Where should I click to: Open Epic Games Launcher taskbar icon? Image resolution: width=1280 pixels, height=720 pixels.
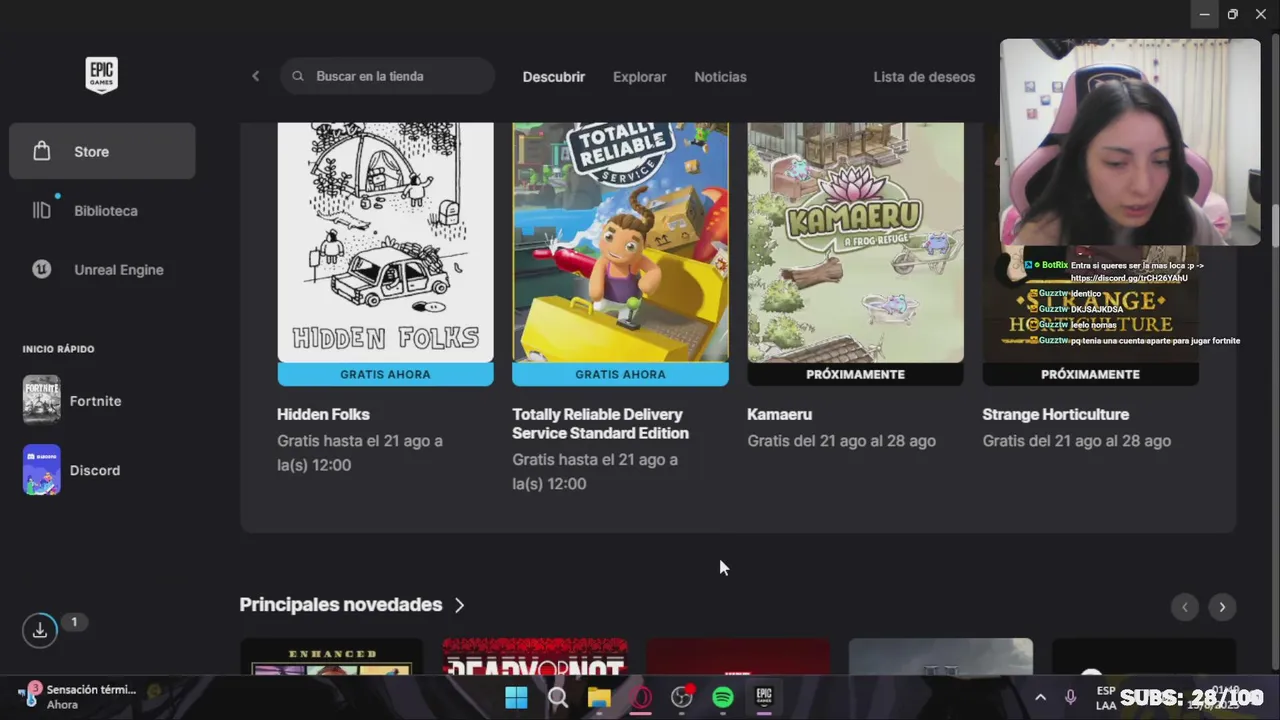point(764,697)
